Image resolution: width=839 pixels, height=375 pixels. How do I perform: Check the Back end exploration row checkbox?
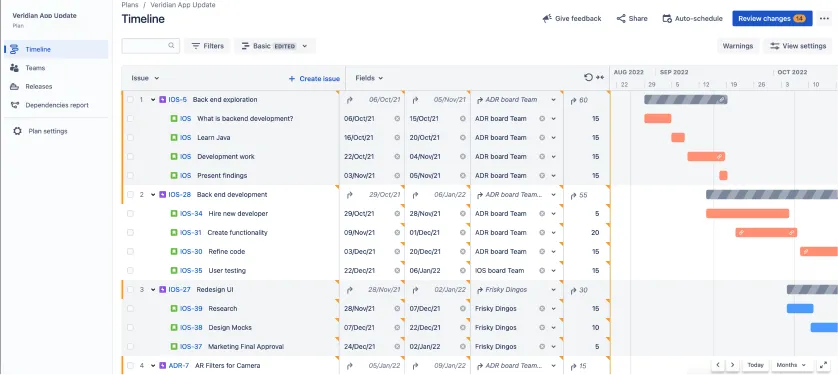(130, 100)
